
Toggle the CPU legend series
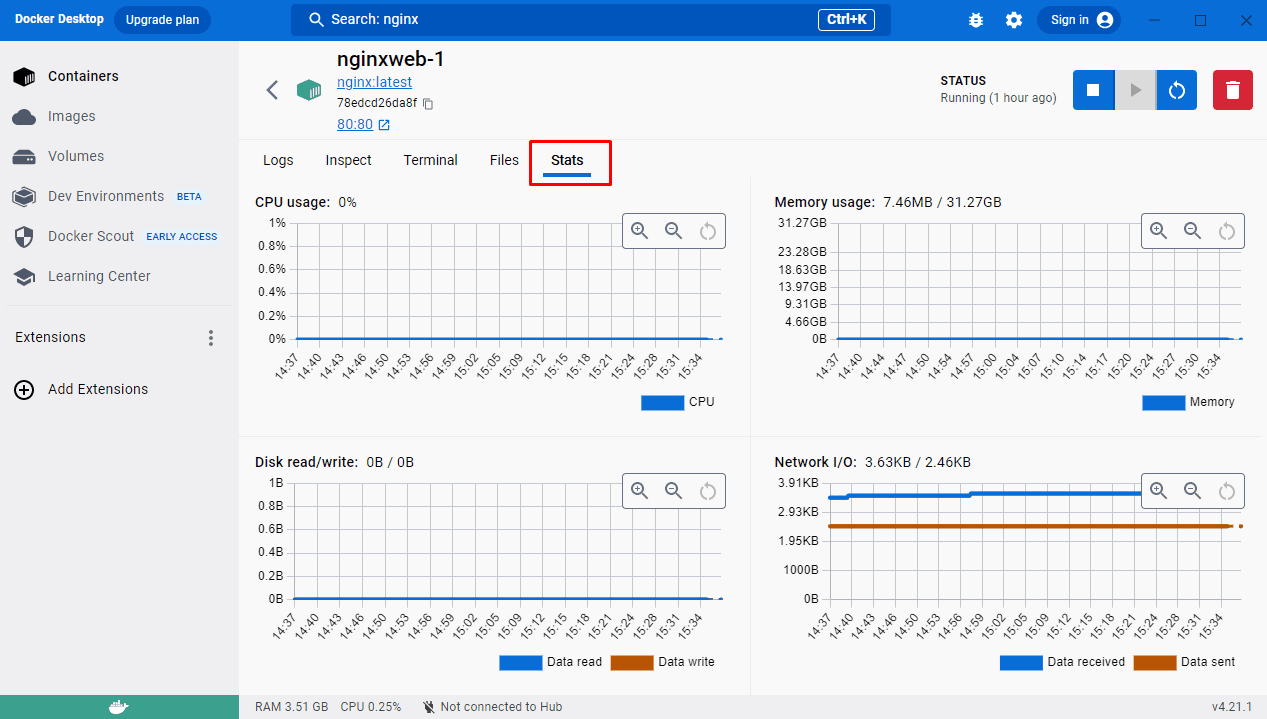(x=678, y=402)
